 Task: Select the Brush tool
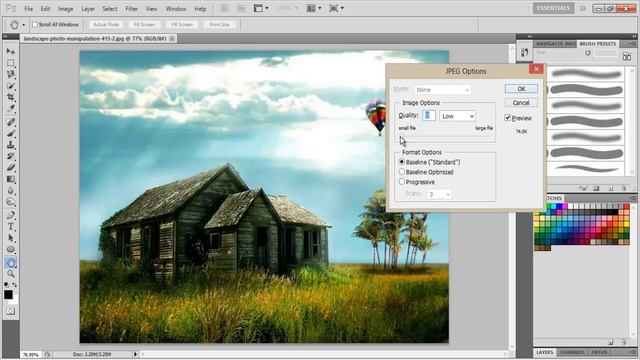[x=11, y=133]
